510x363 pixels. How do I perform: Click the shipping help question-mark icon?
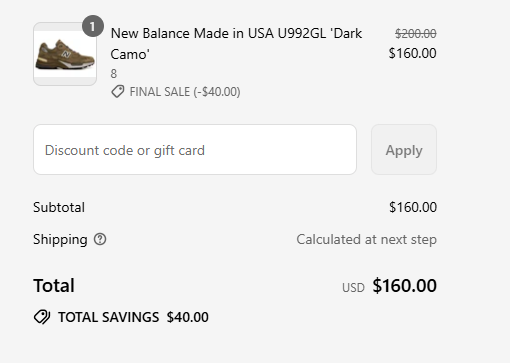pyautogui.click(x=100, y=239)
